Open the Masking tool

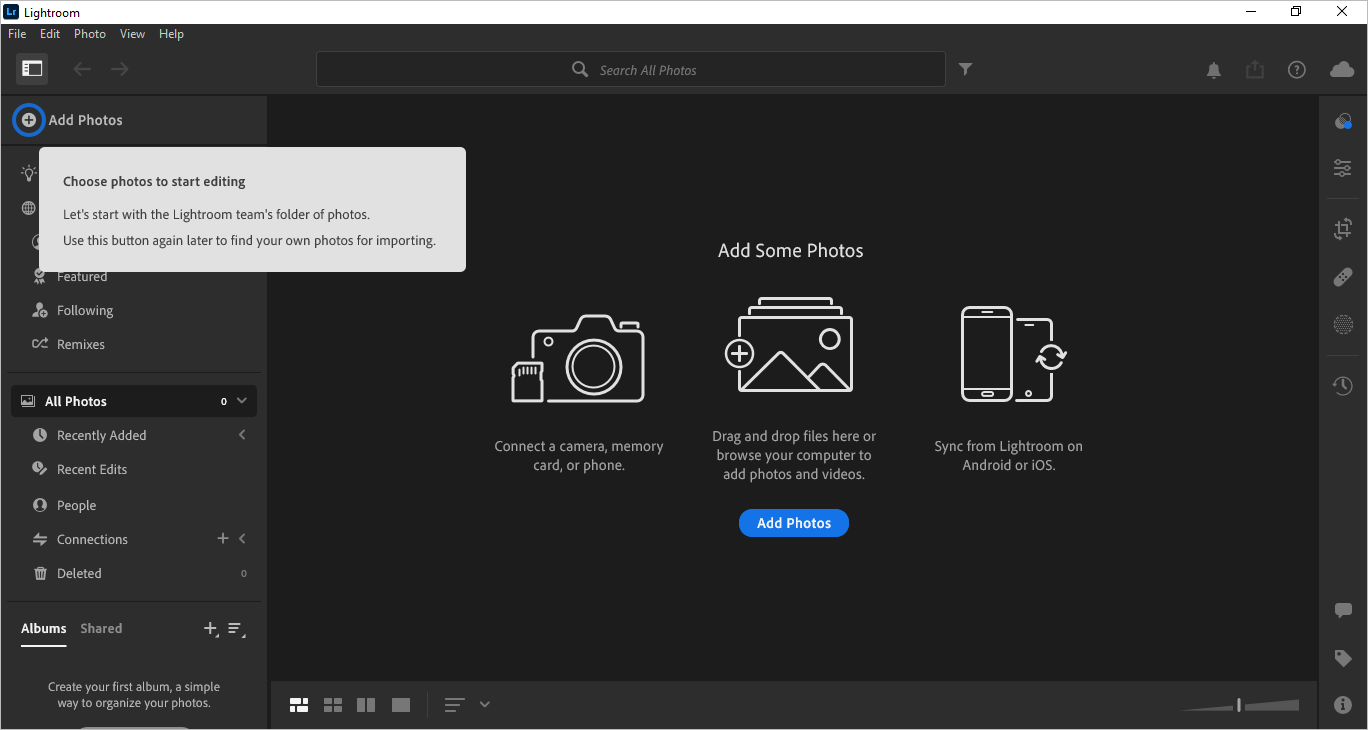(1343, 324)
